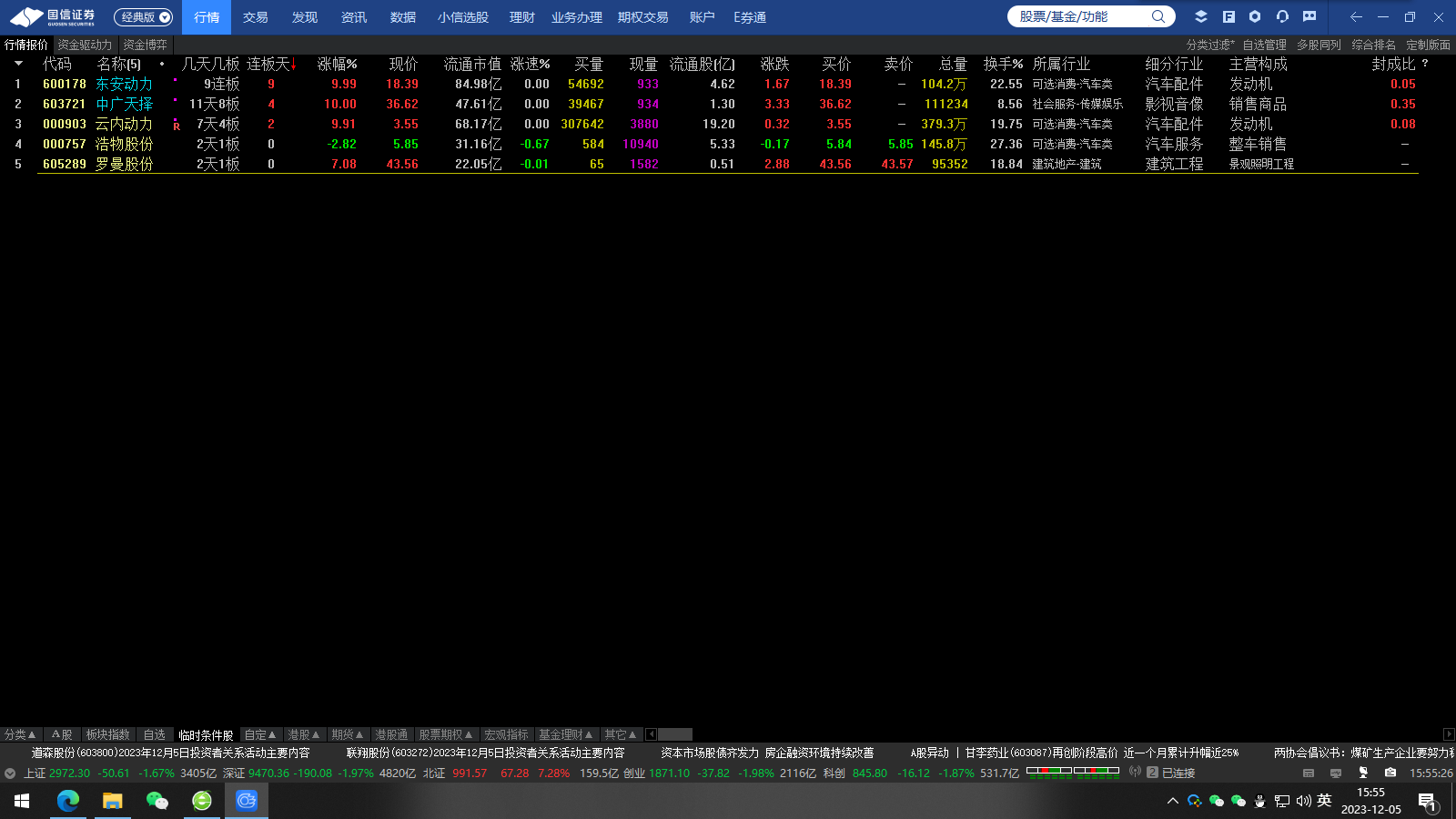Click the headset customer service icon
The width and height of the screenshot is (1456, 819).
pyautogui.click(x=1282, y=16)
